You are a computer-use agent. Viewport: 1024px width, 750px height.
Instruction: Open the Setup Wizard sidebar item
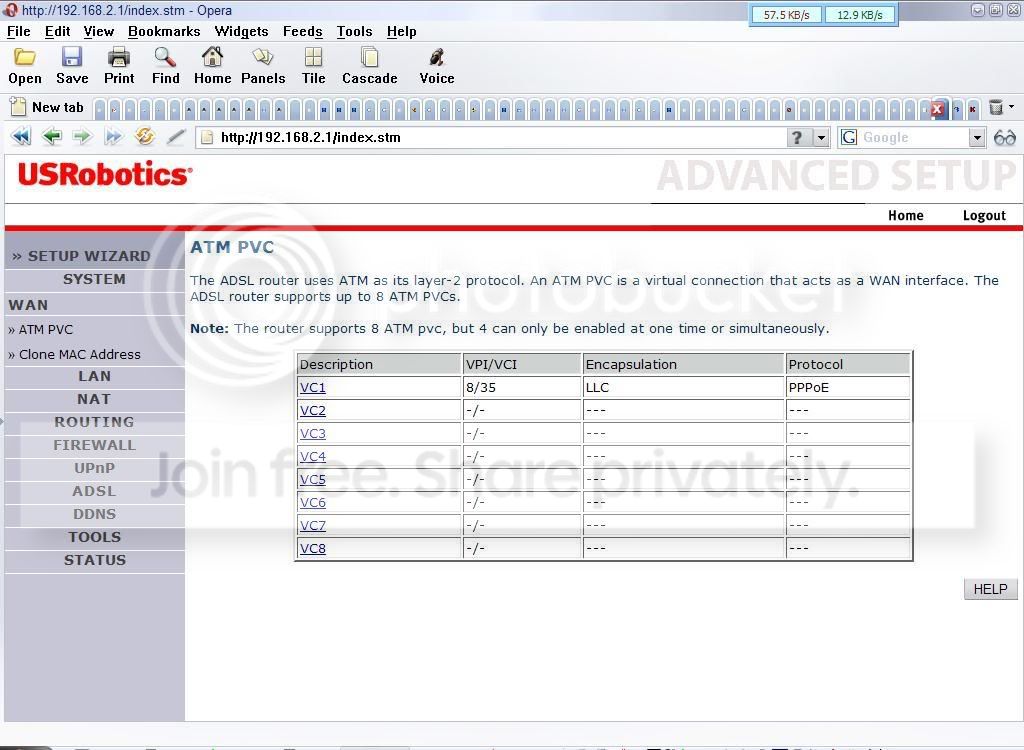81,256
